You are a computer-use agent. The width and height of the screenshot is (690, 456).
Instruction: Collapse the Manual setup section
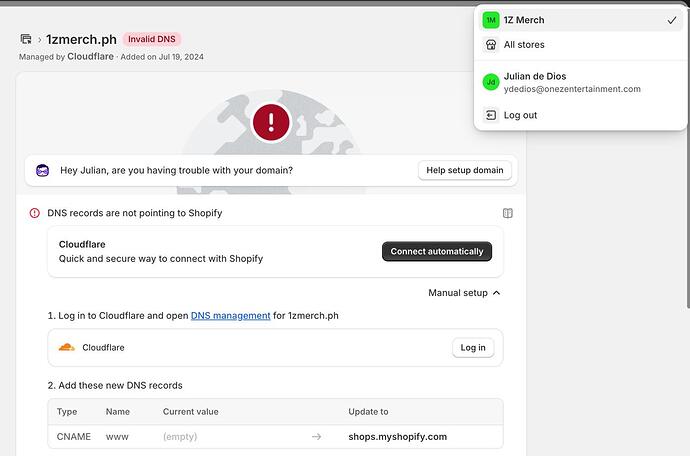[x=464, y=293]
